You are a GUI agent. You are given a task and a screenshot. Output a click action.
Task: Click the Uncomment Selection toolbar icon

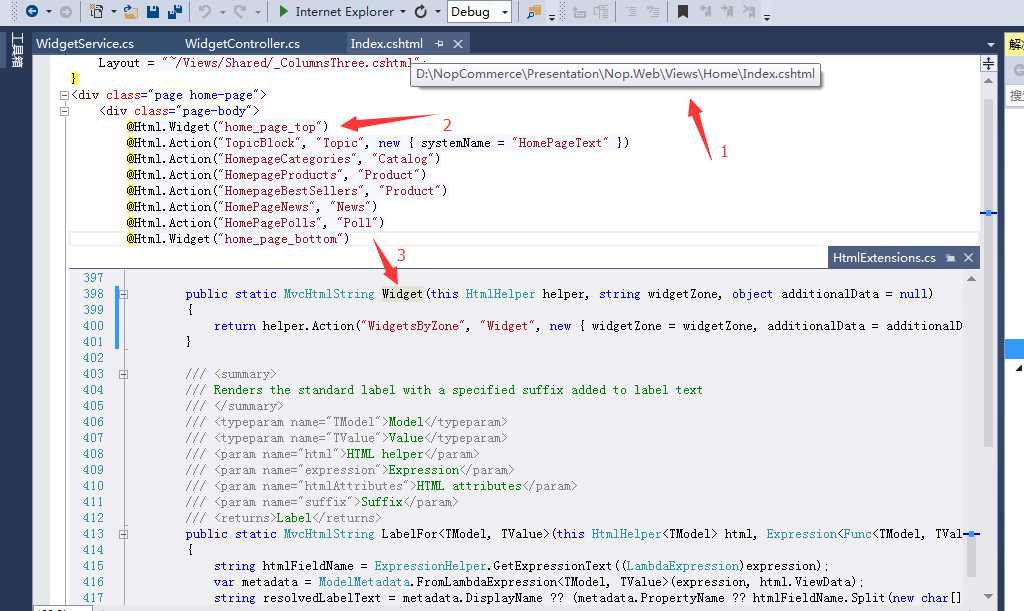[601, 12]
